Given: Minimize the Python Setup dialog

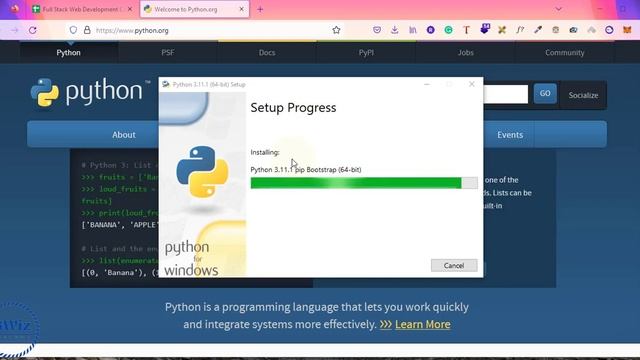Looking at the screenshot, I should pyautogui.click(x=427, y=84).
